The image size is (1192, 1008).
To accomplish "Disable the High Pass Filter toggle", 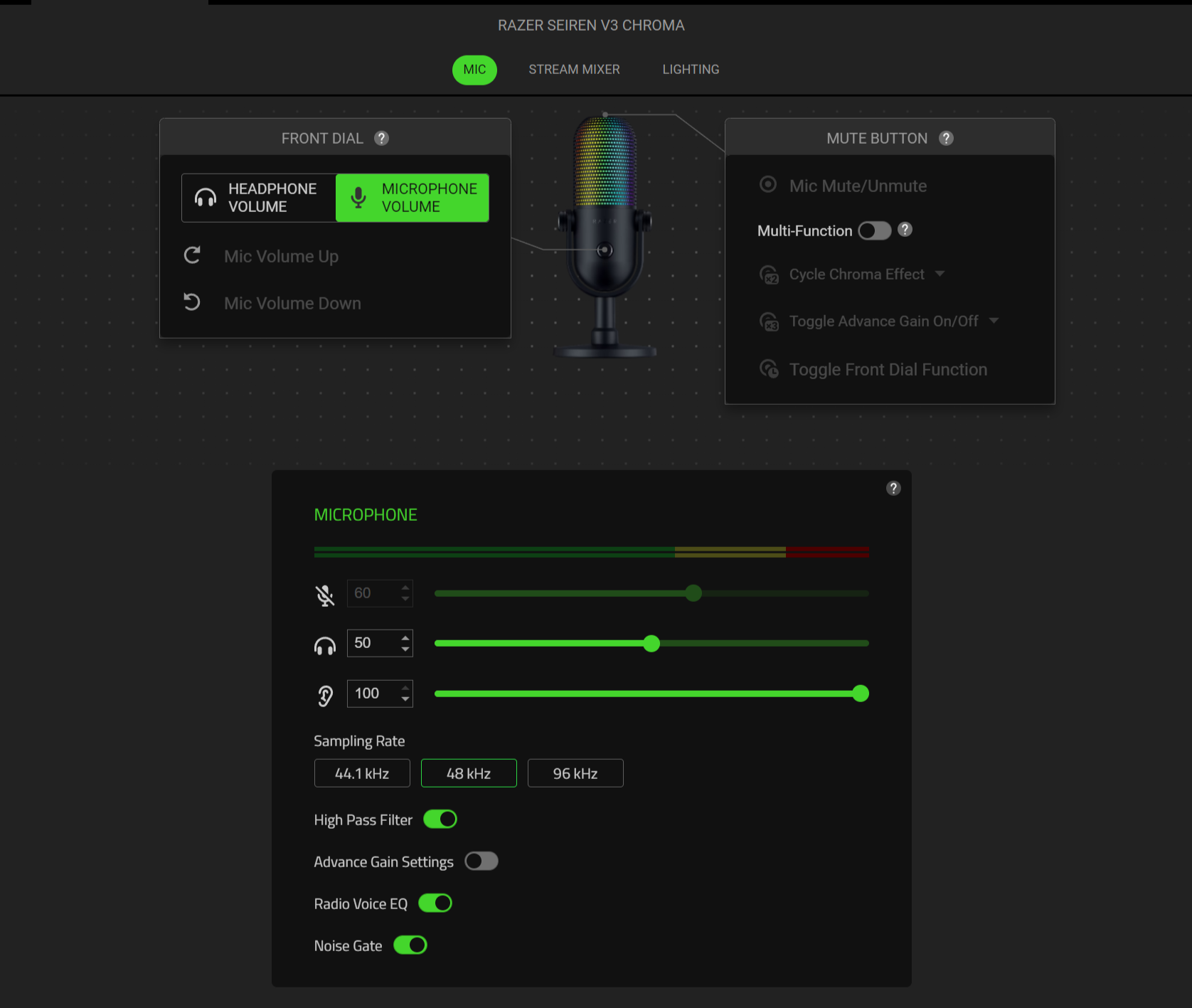I will (x=440, y=819).
